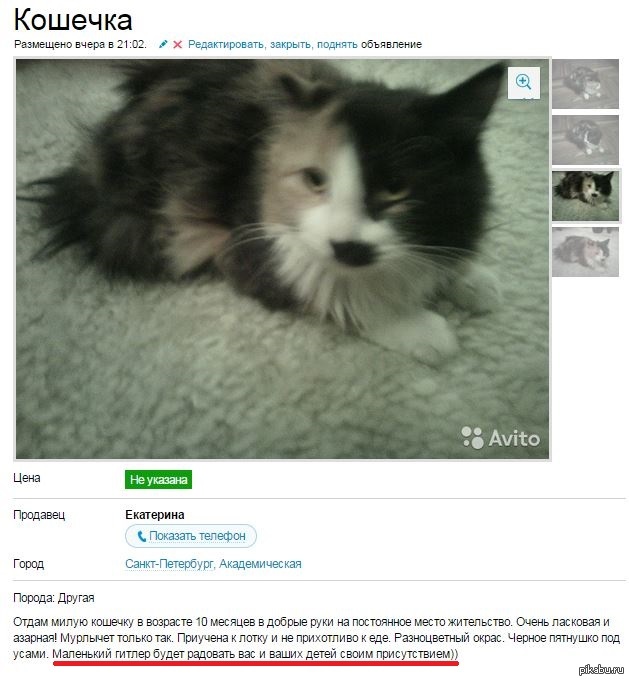The image size is (629, 681).
Task: Click the green Не указана price label
Action: [x=159, y=479]
